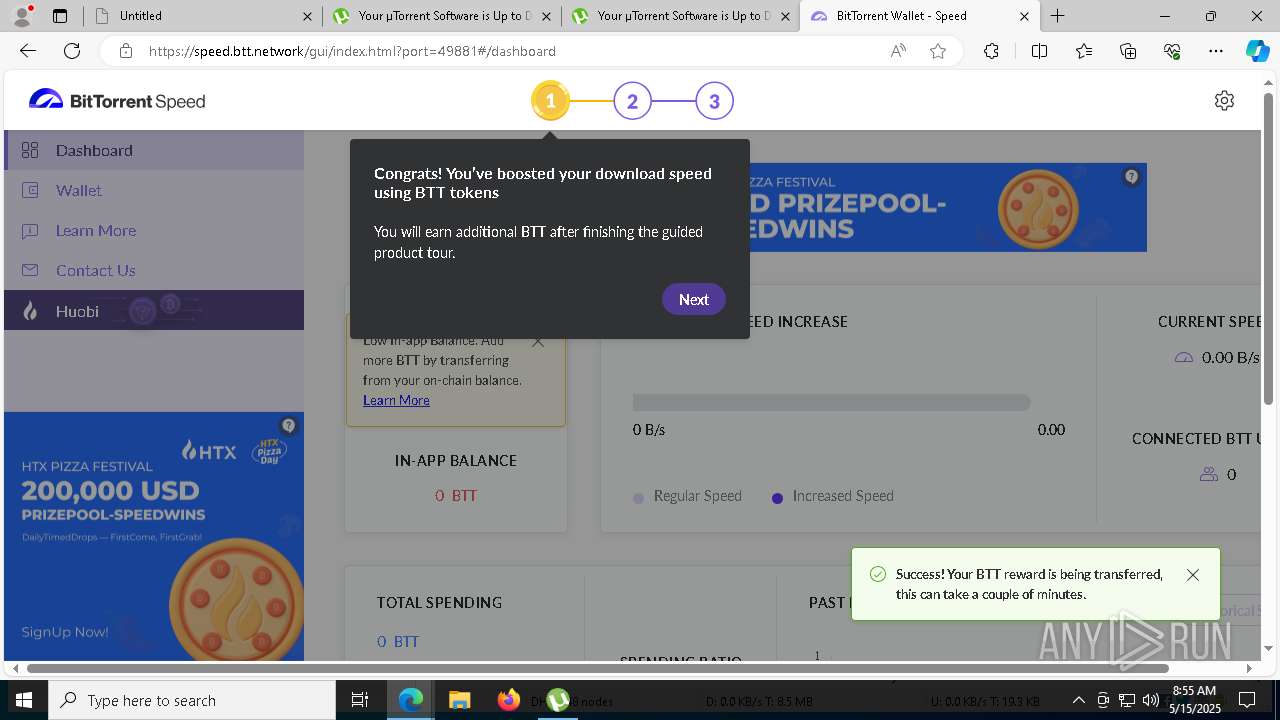
Task: Open Copilot icon in Edge
Action: [1257, 51]
